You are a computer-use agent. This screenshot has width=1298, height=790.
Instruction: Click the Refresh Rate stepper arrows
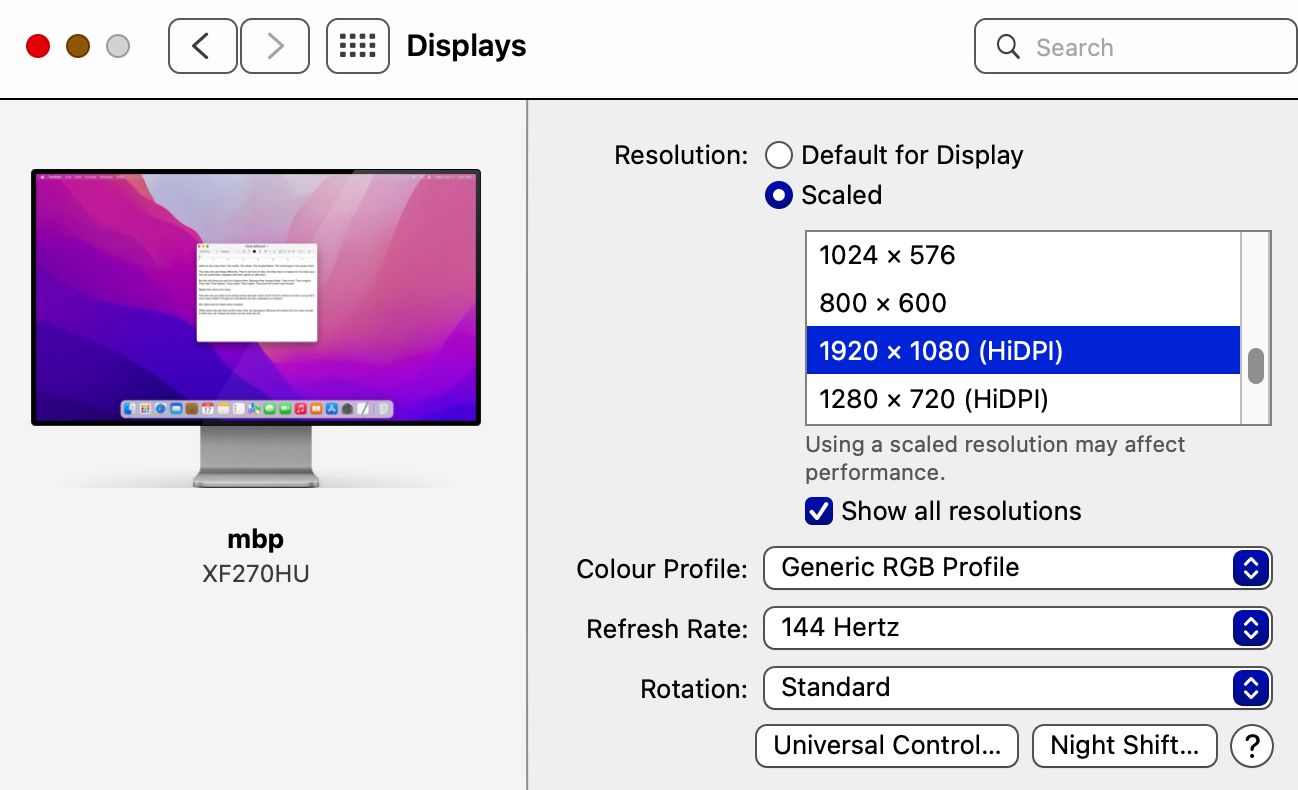[1250, 628]
